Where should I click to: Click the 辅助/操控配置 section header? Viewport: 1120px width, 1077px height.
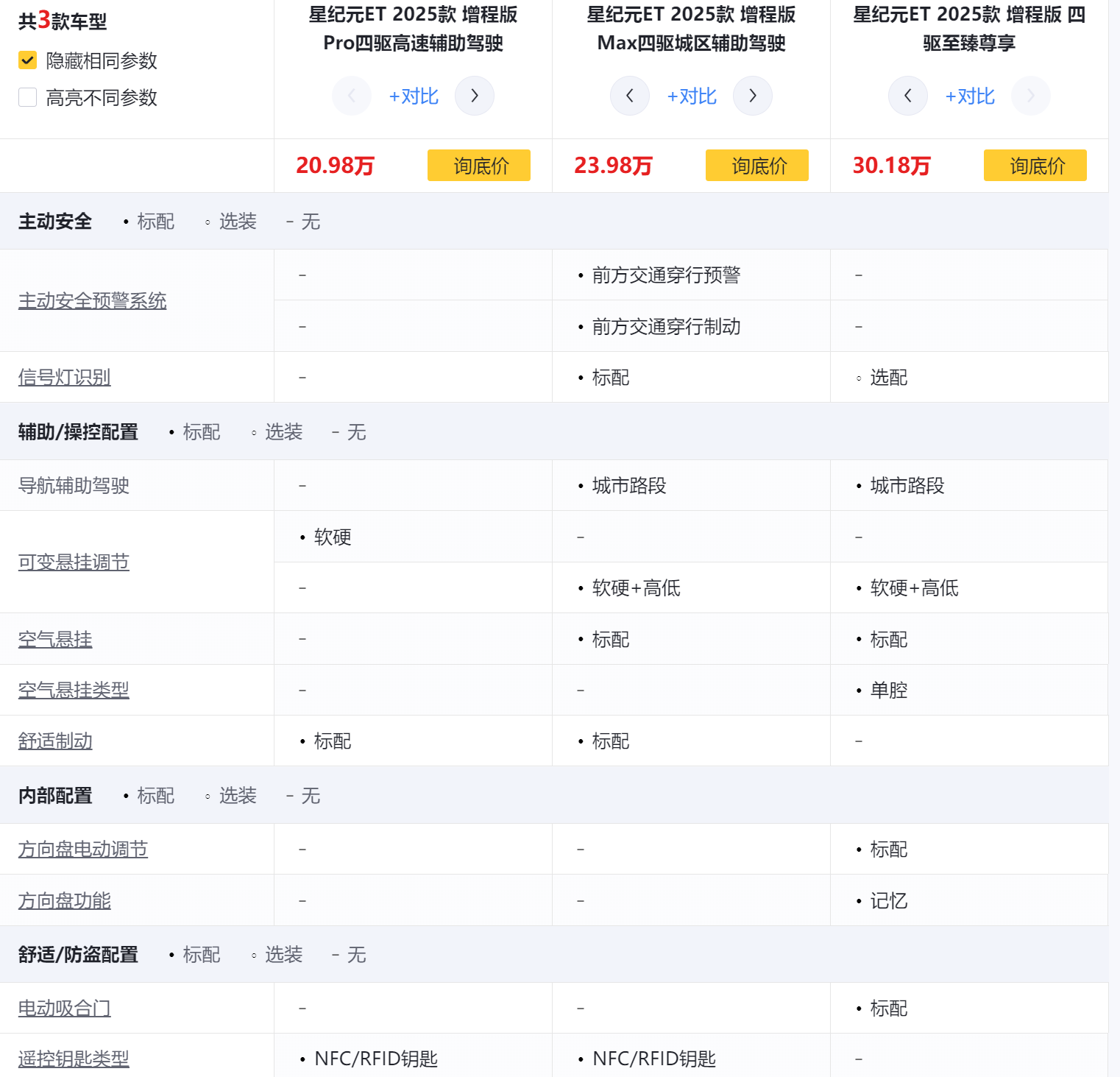(78, 431)
